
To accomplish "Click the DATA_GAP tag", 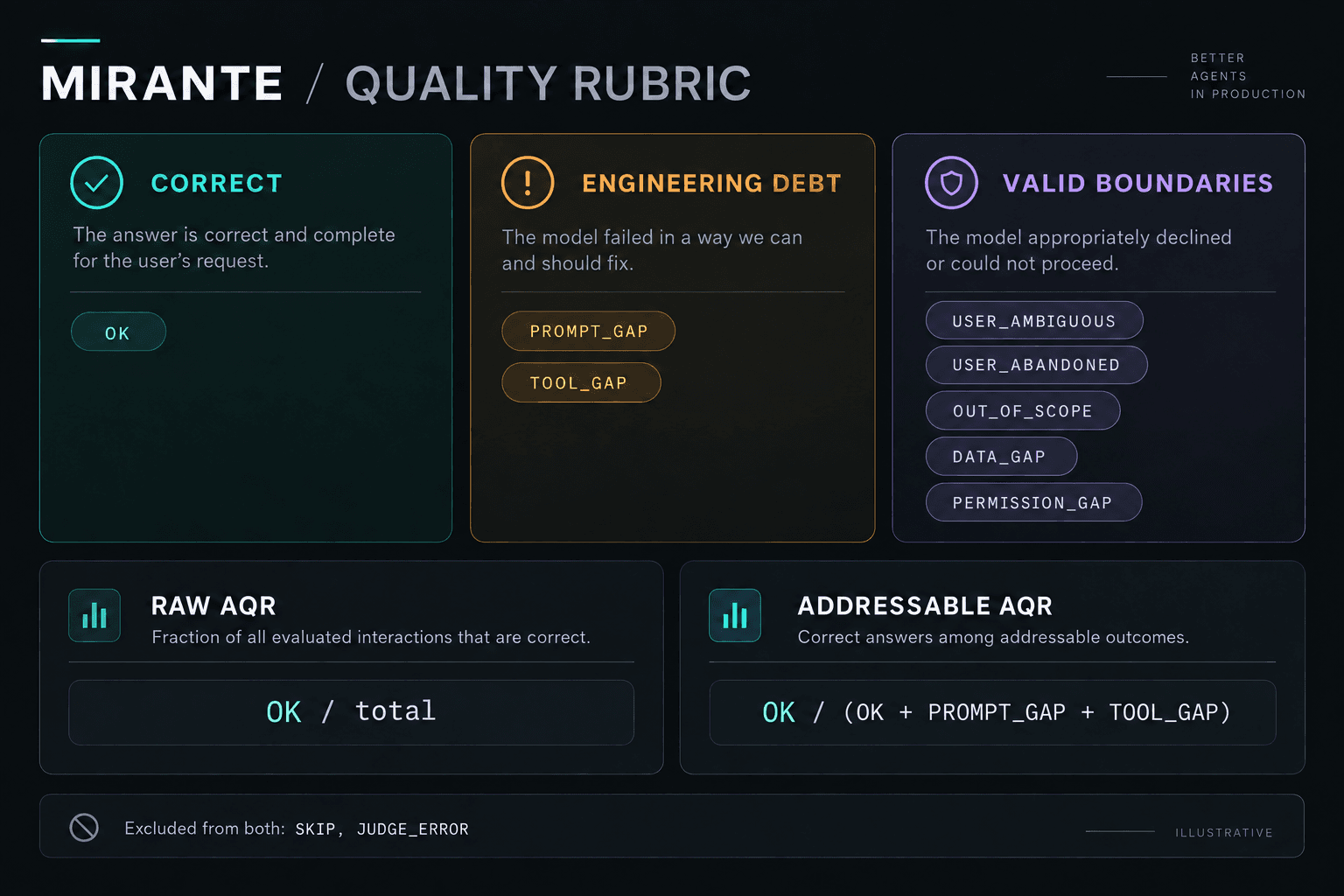I will point(1001,456).
